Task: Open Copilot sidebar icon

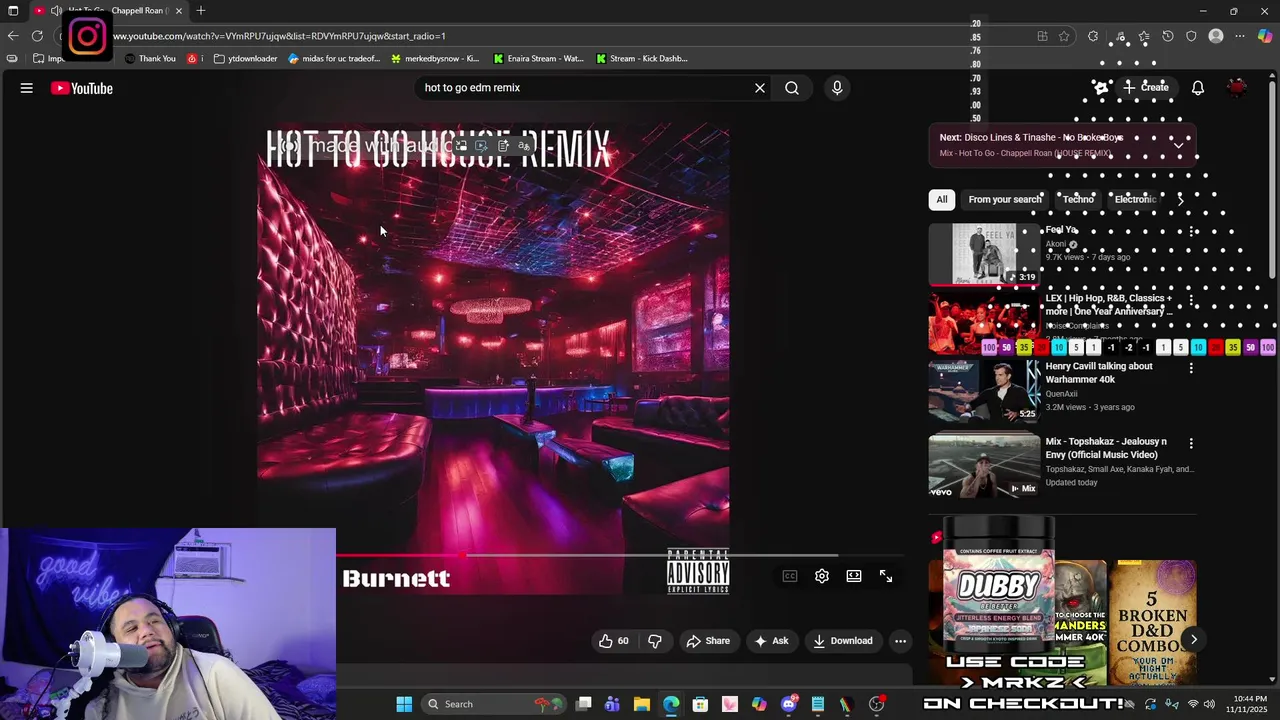Action: [1265, 36]
